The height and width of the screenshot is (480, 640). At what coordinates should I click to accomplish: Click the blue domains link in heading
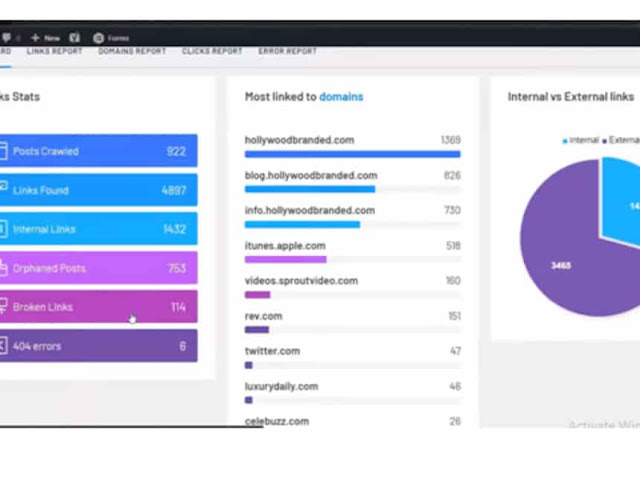[341, 97]
